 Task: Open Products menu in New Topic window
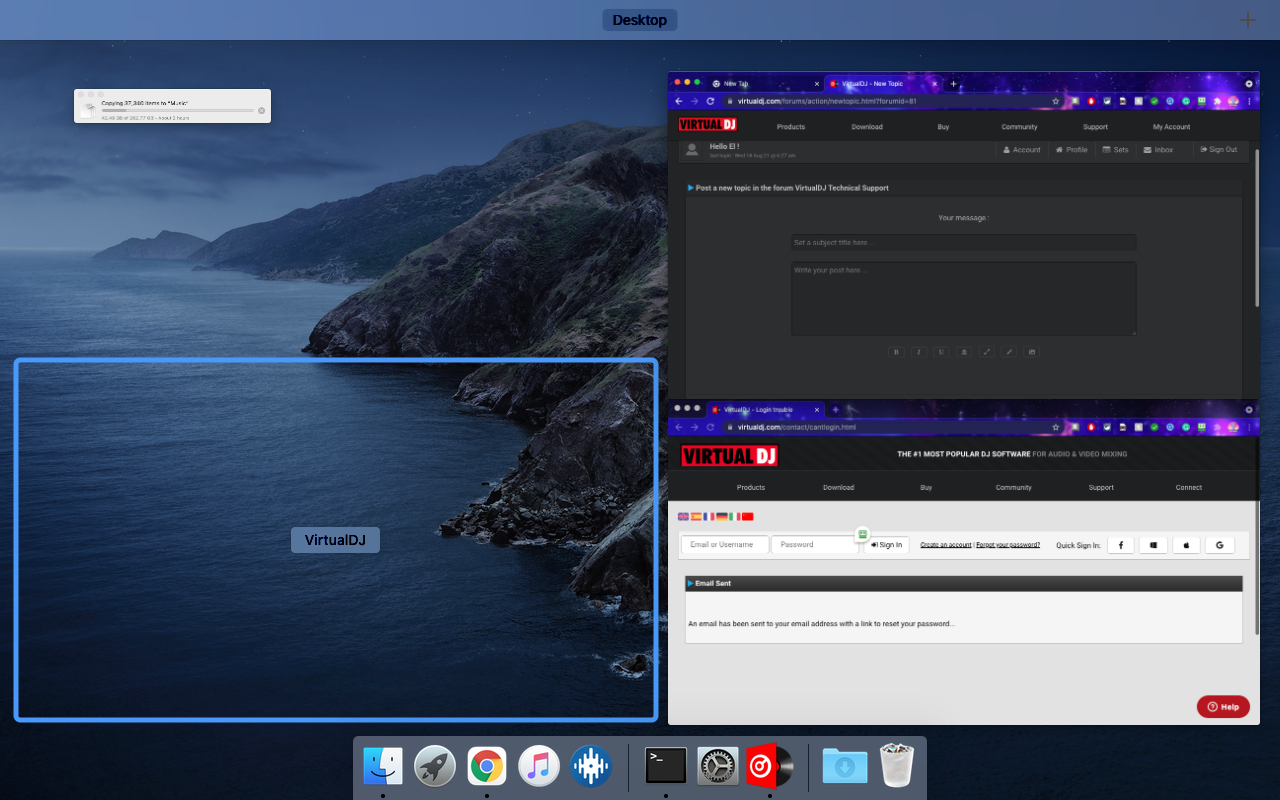tap(791, 127)
